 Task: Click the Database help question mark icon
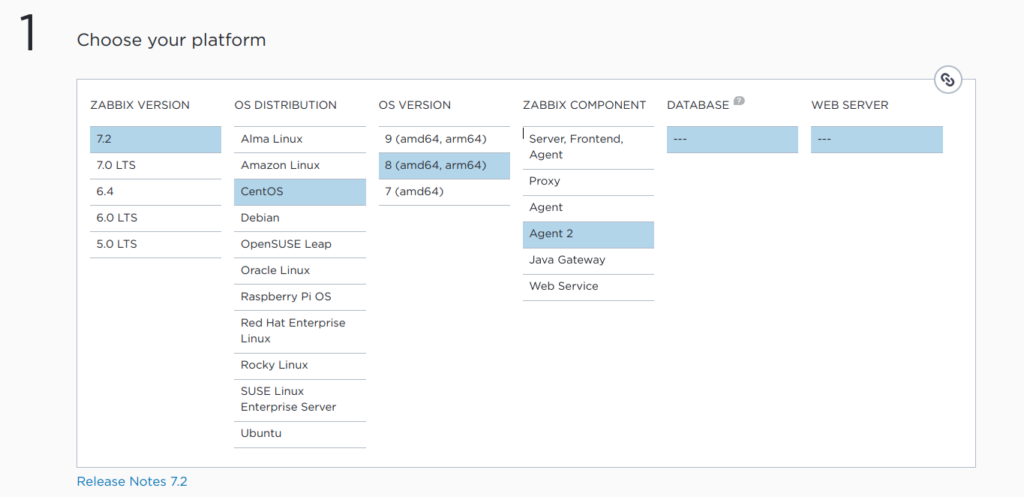coord(739,101)
